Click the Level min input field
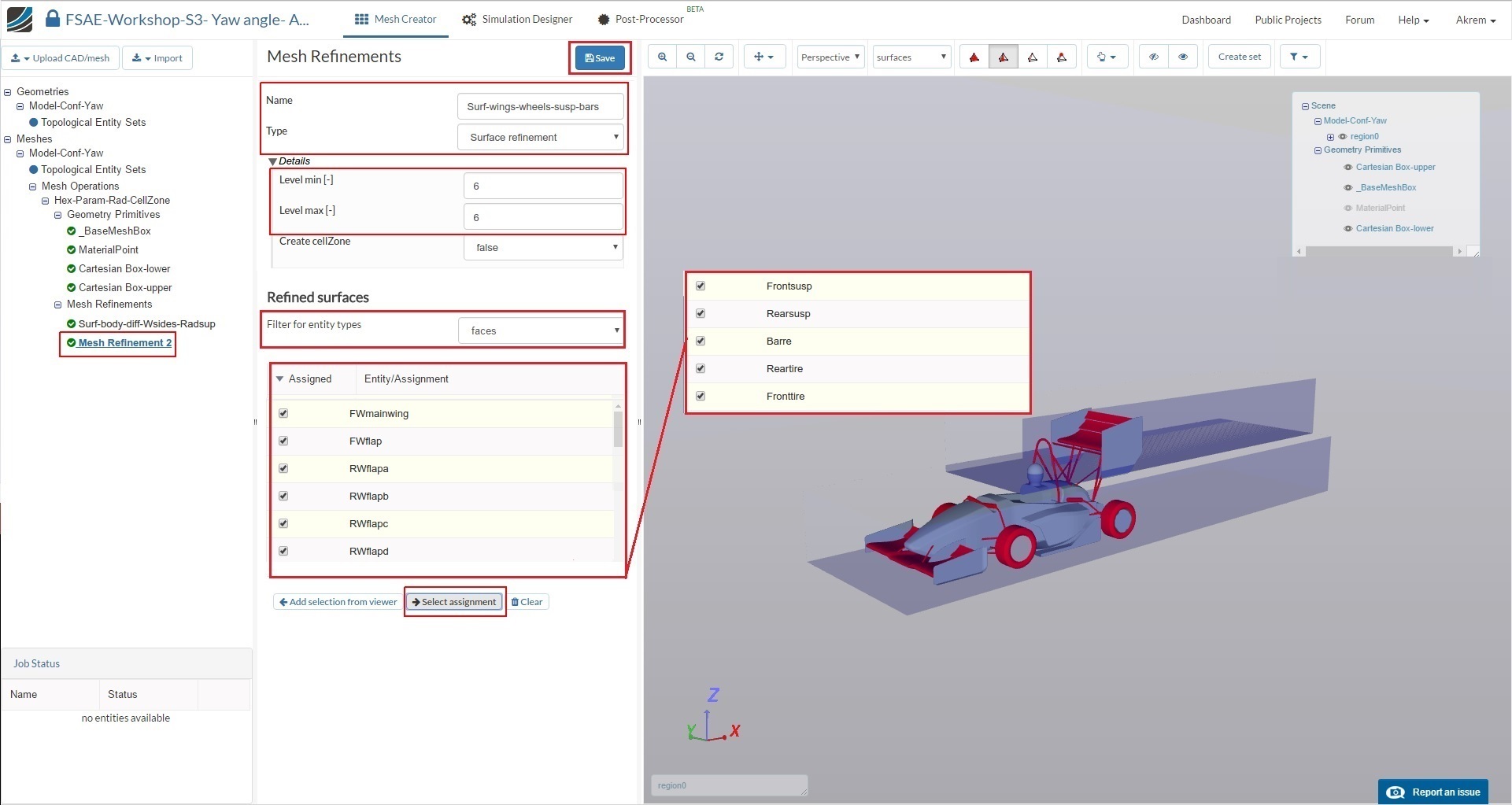 pyautogui.click(x=542, y=186)
